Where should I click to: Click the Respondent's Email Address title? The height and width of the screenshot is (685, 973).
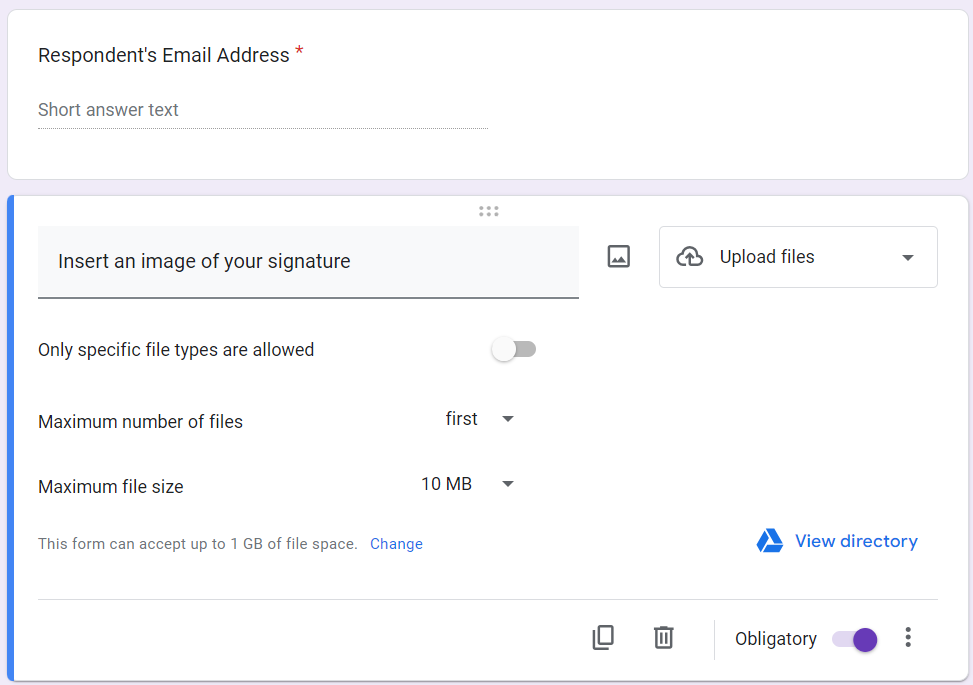(163, 55)
